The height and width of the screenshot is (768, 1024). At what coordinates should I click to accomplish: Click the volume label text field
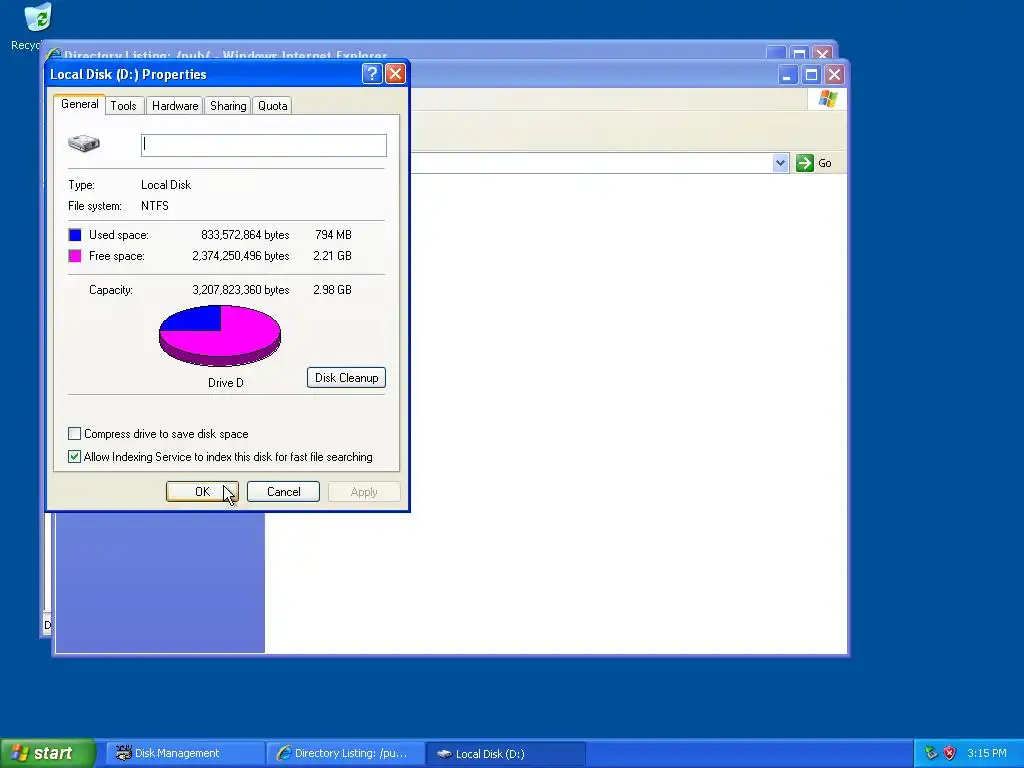(264, 145)
